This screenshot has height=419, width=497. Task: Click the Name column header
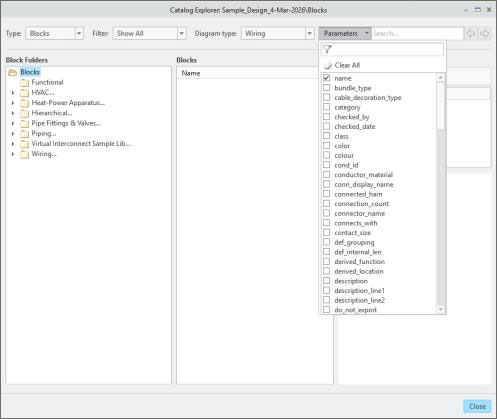pyautogui.click(x=191, y=73)
